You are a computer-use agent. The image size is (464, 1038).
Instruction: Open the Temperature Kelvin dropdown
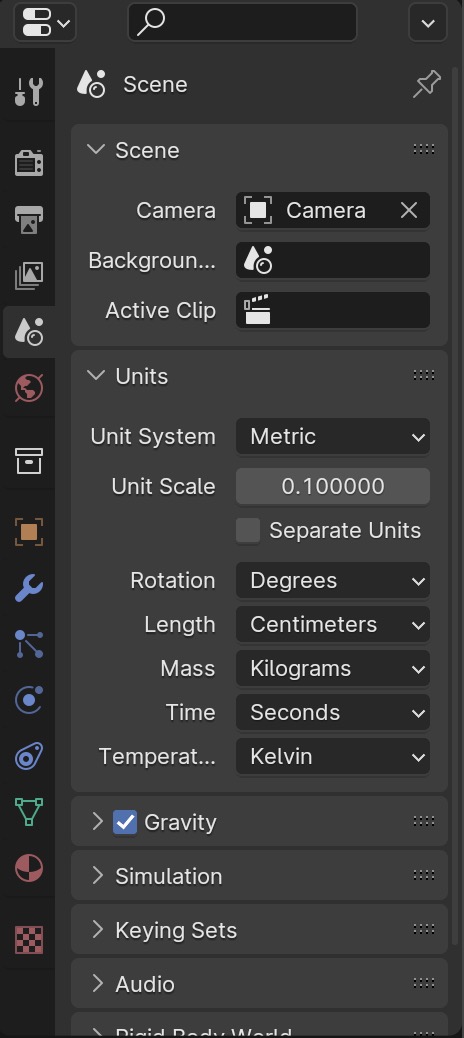pyautogui.click(x=333, y=757)
